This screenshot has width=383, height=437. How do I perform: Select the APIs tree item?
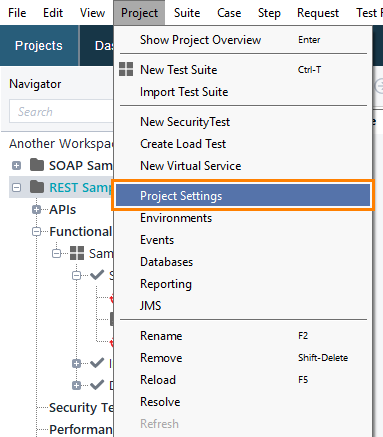[63, 210]
